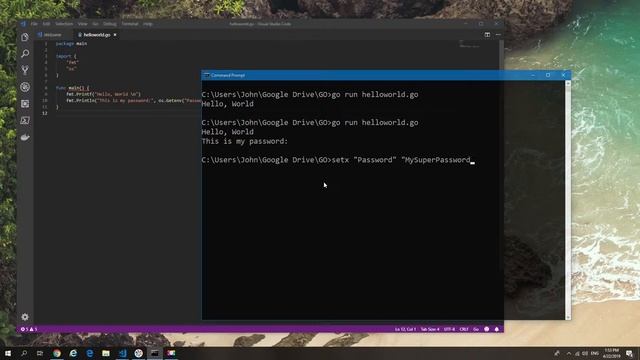640x360 pixels.
Task: Click Ln 12, Col 1 in status bar
Action: [405, 329]
